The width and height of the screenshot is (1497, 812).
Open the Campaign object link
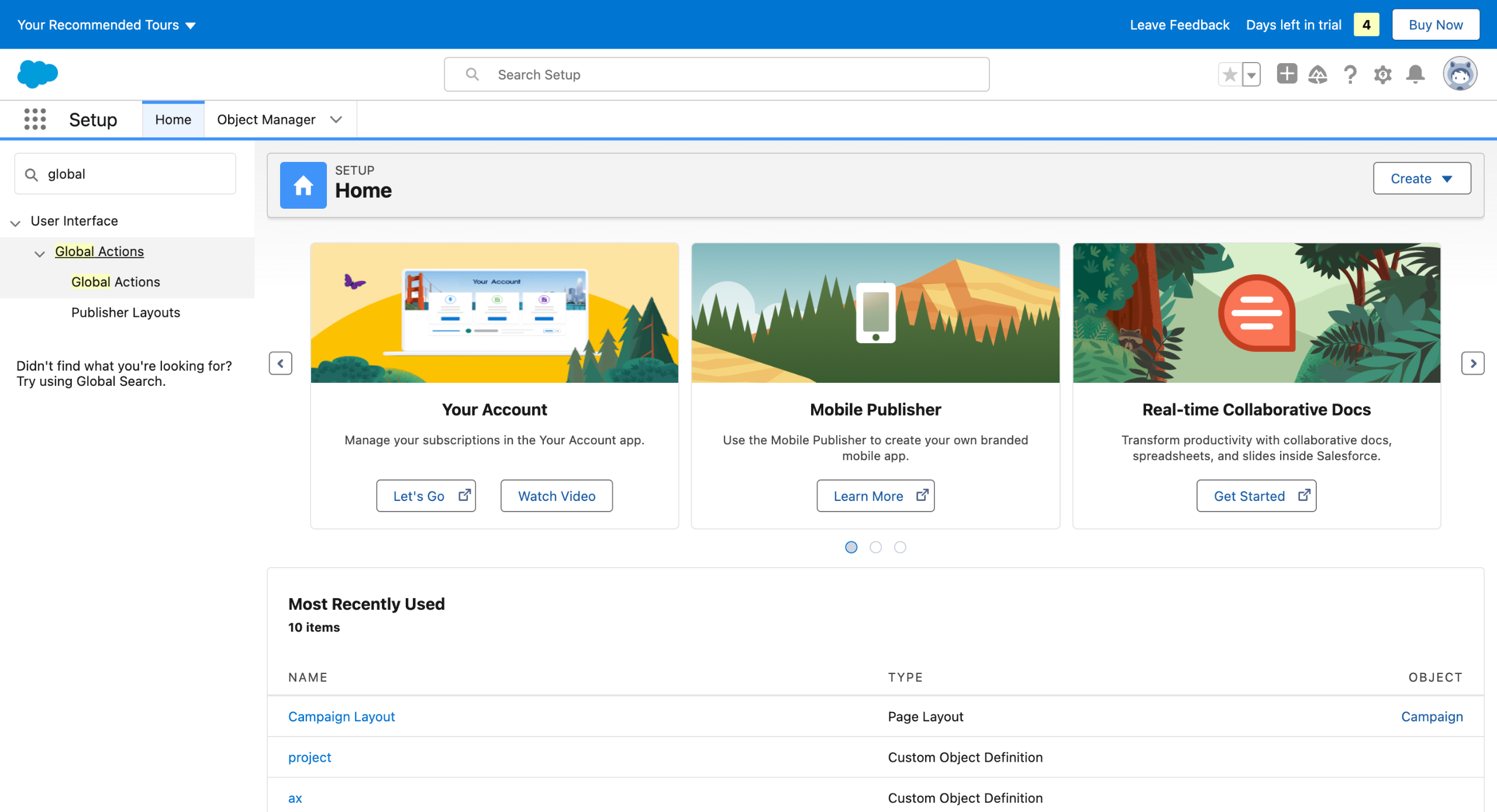coord(1432,716)
